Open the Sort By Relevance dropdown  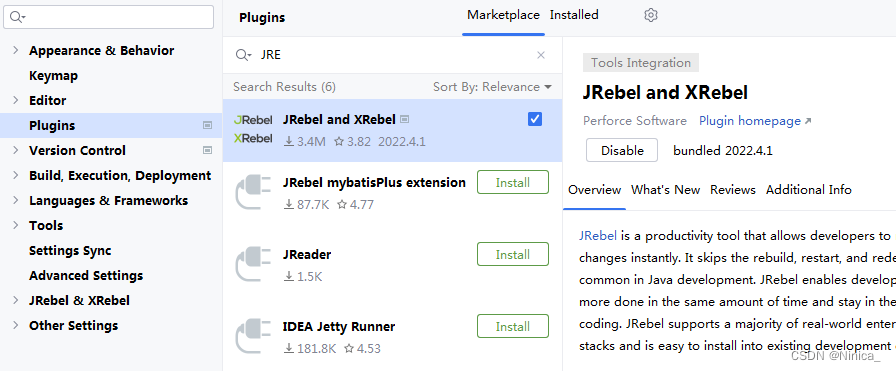(x=492, y=87)
